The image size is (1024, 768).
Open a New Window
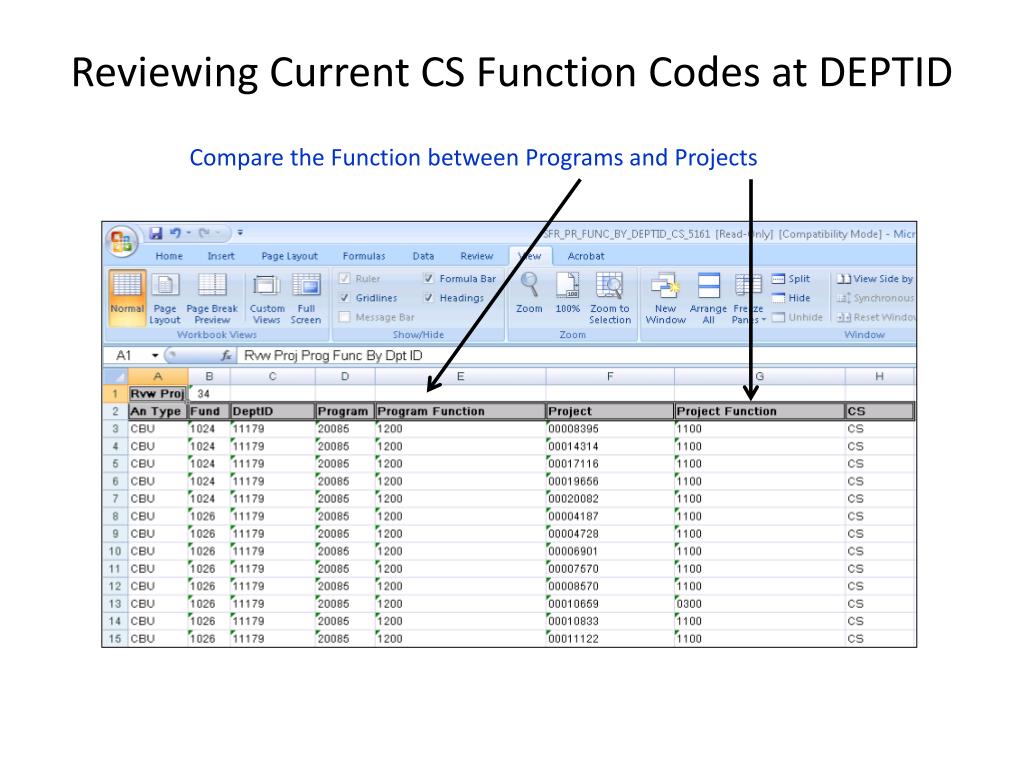665,298
